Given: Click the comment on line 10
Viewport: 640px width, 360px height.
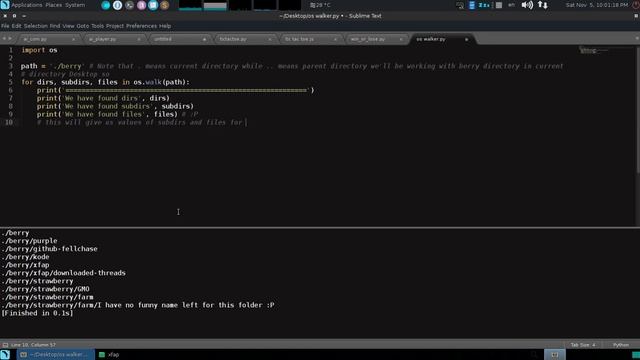Looking at the screenshot, I should pos(141,122).
